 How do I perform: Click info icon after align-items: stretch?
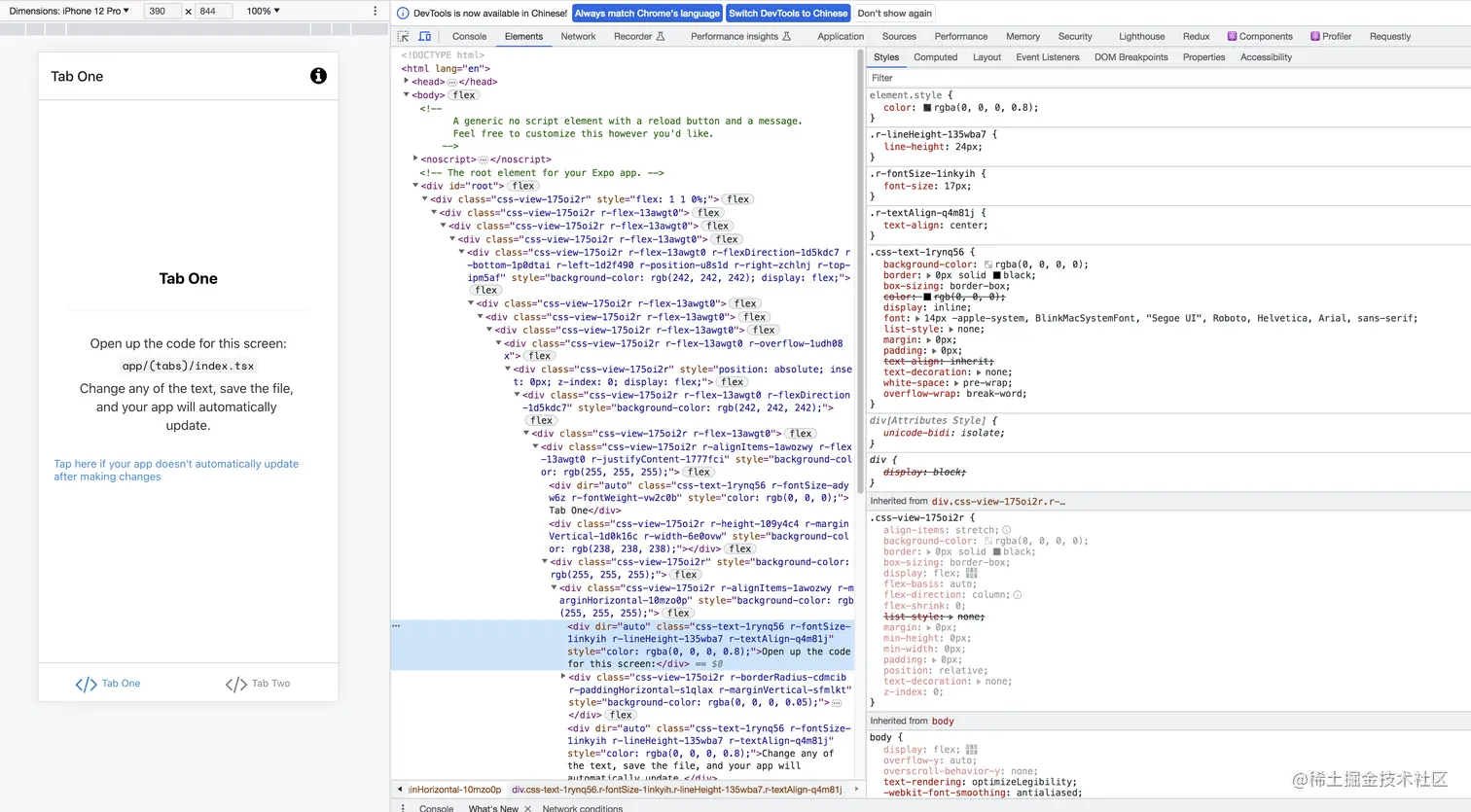pyautogui.click(x=1006, y=530)
